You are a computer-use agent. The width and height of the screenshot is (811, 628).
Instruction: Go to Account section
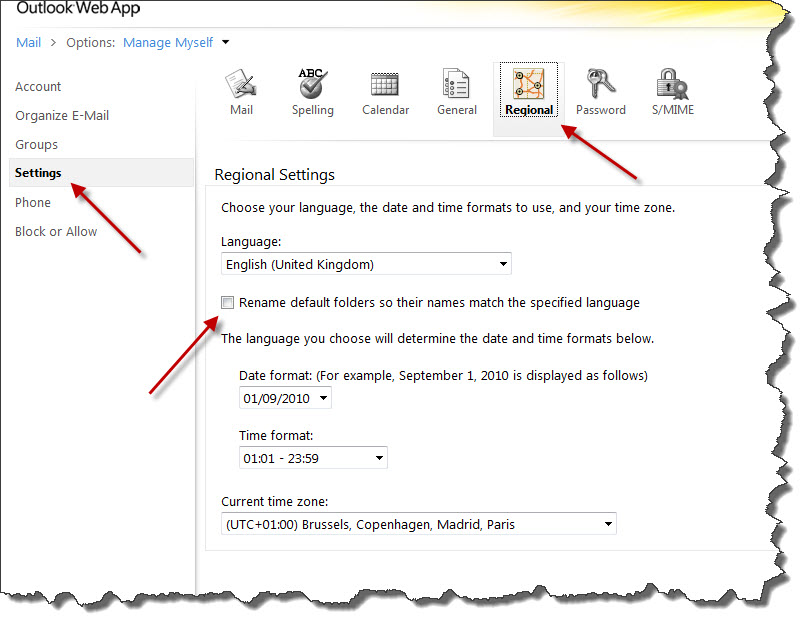click(38, 86)
